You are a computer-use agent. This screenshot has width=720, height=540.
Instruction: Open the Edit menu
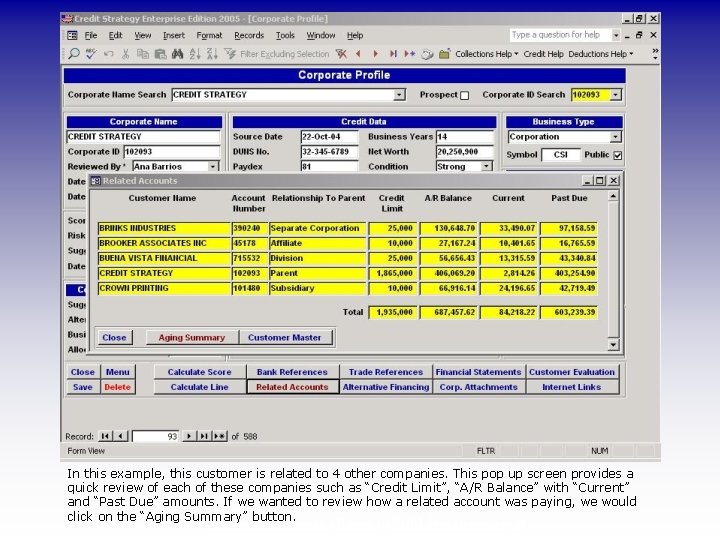click(x=115, y=35)
